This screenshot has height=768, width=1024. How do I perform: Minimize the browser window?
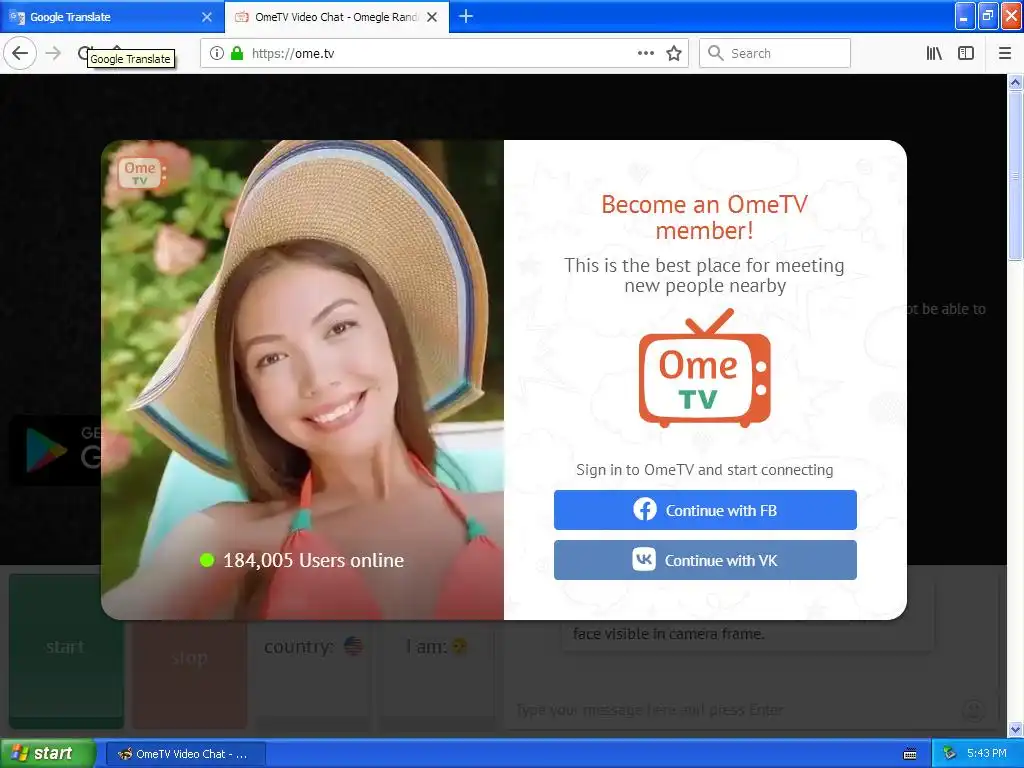(x=965, y=16)
